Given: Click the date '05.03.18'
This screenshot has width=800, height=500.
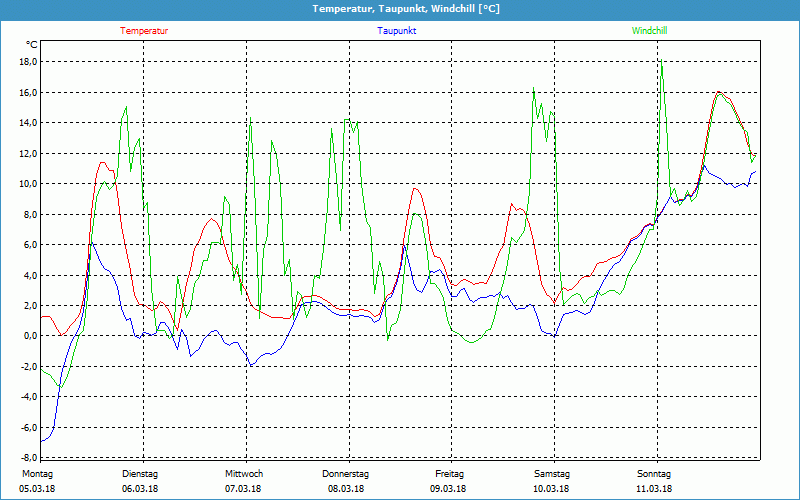Looking at the screenshot, I should tap(37, 489).
